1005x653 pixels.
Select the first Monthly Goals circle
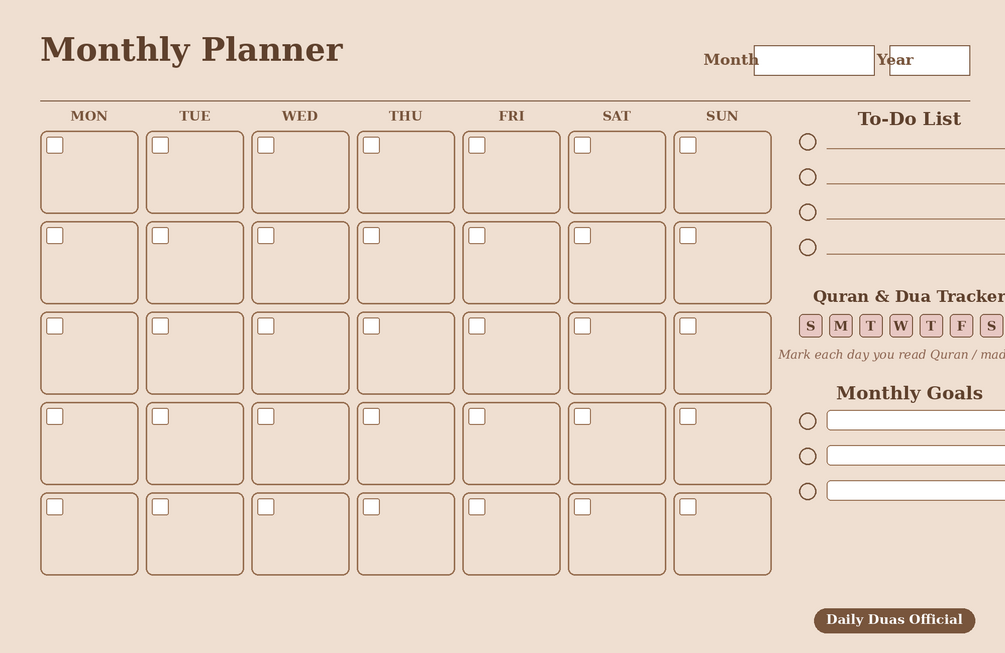808,421
